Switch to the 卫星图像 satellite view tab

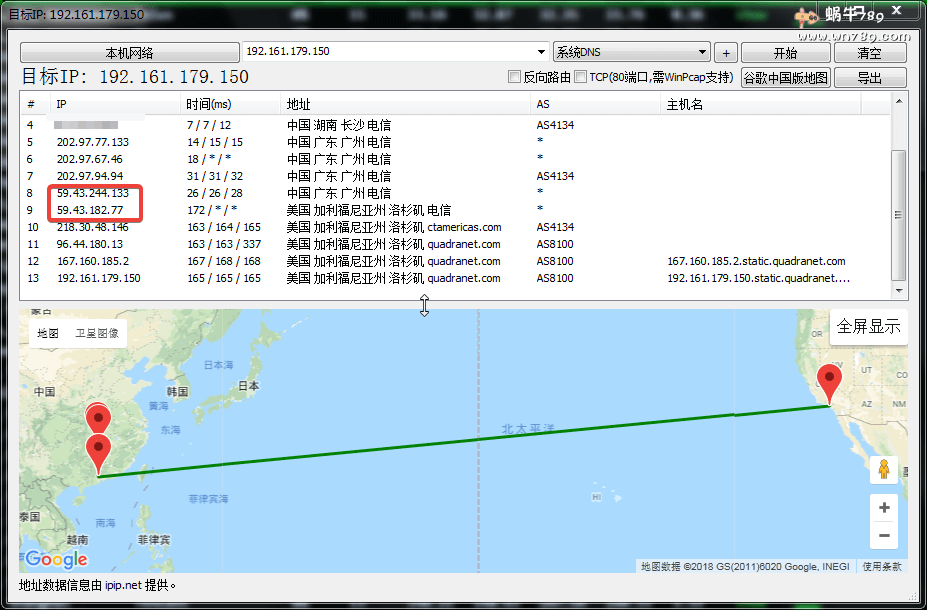(97, 333)
